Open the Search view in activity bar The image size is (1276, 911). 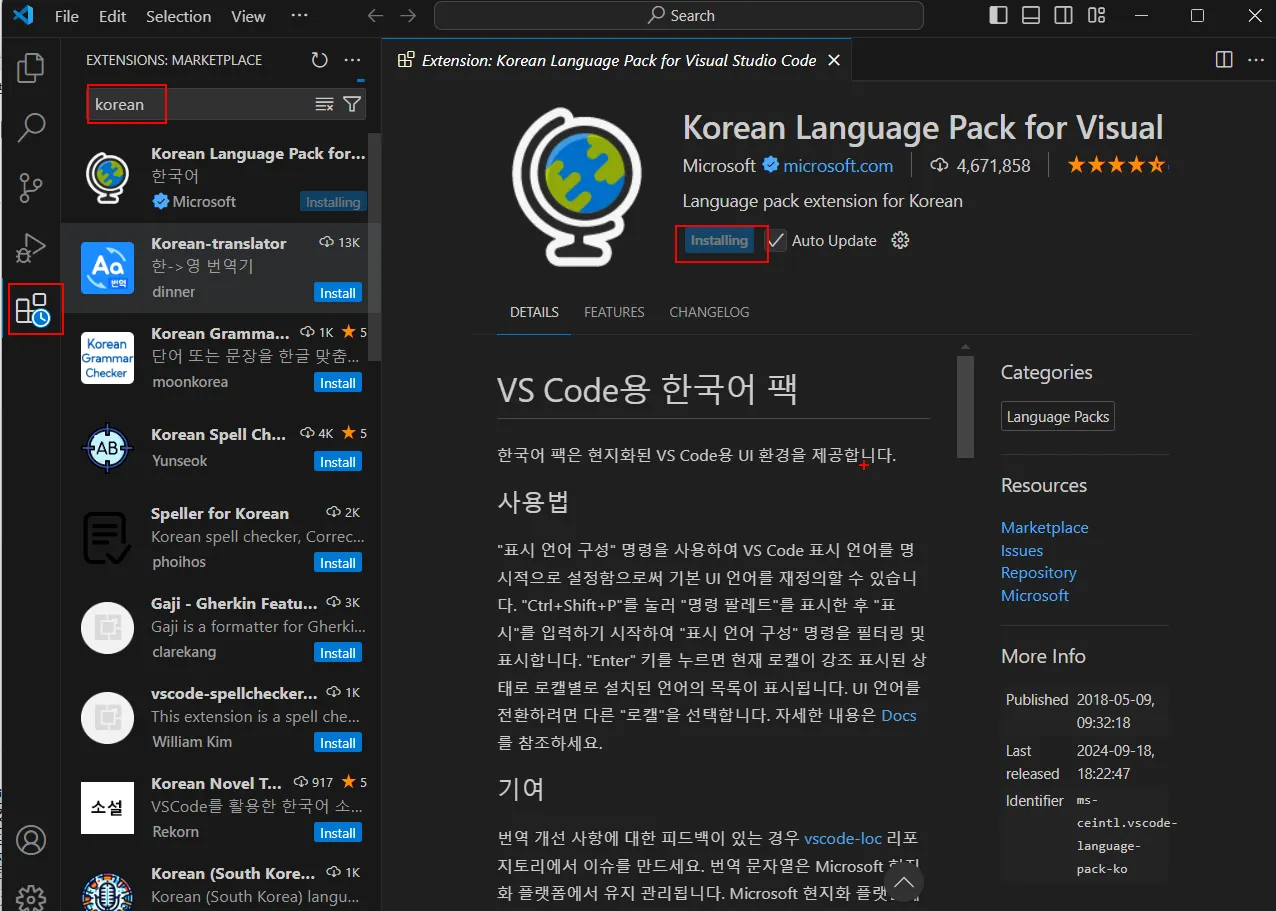tap(31, 127)
